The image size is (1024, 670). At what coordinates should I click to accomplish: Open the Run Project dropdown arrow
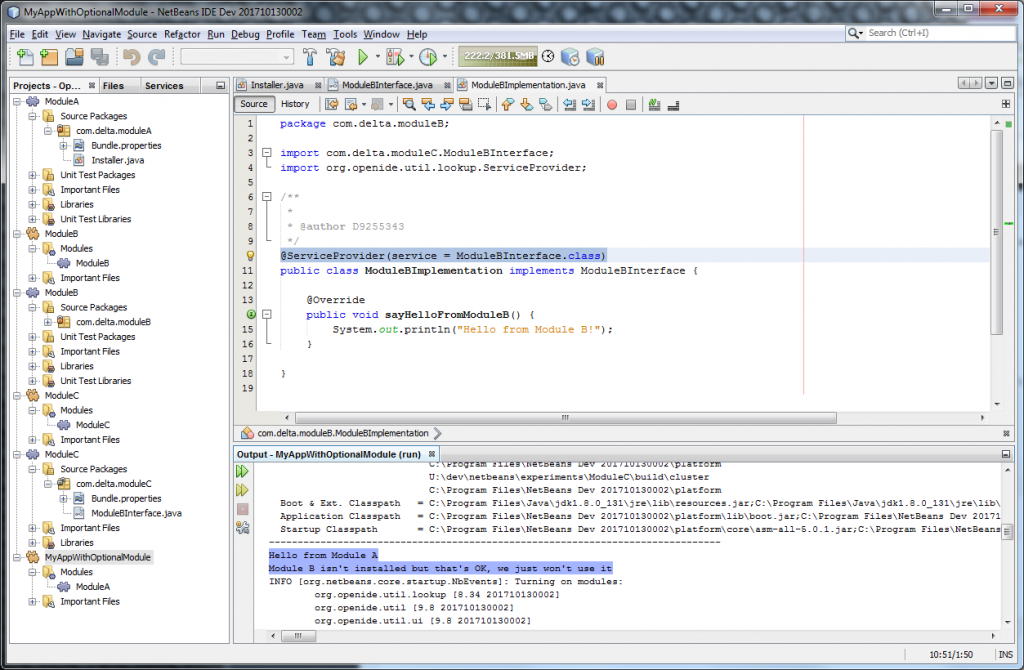click(x=377, y=57)
